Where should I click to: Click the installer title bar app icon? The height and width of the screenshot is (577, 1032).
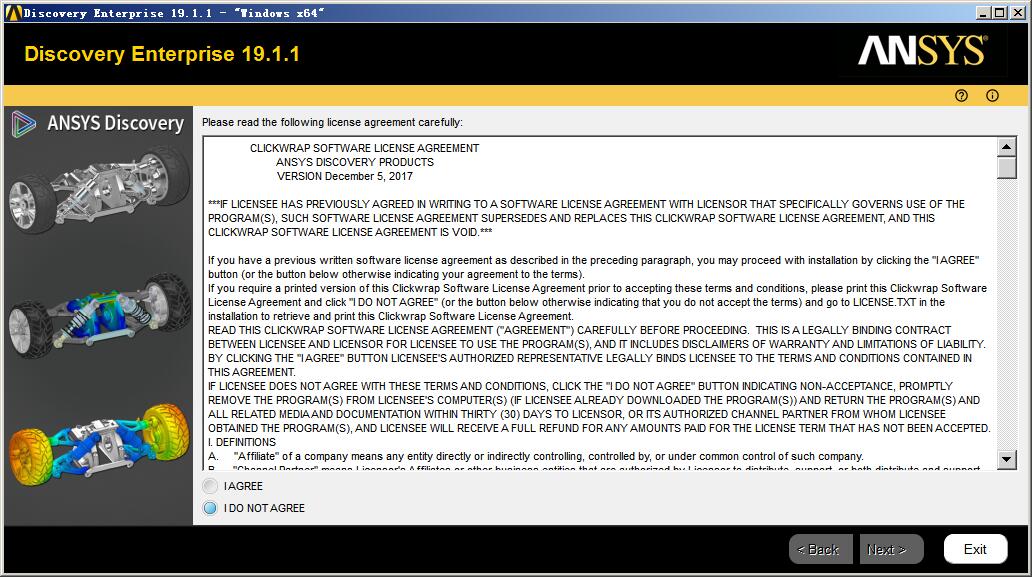[x=13, y=13]
